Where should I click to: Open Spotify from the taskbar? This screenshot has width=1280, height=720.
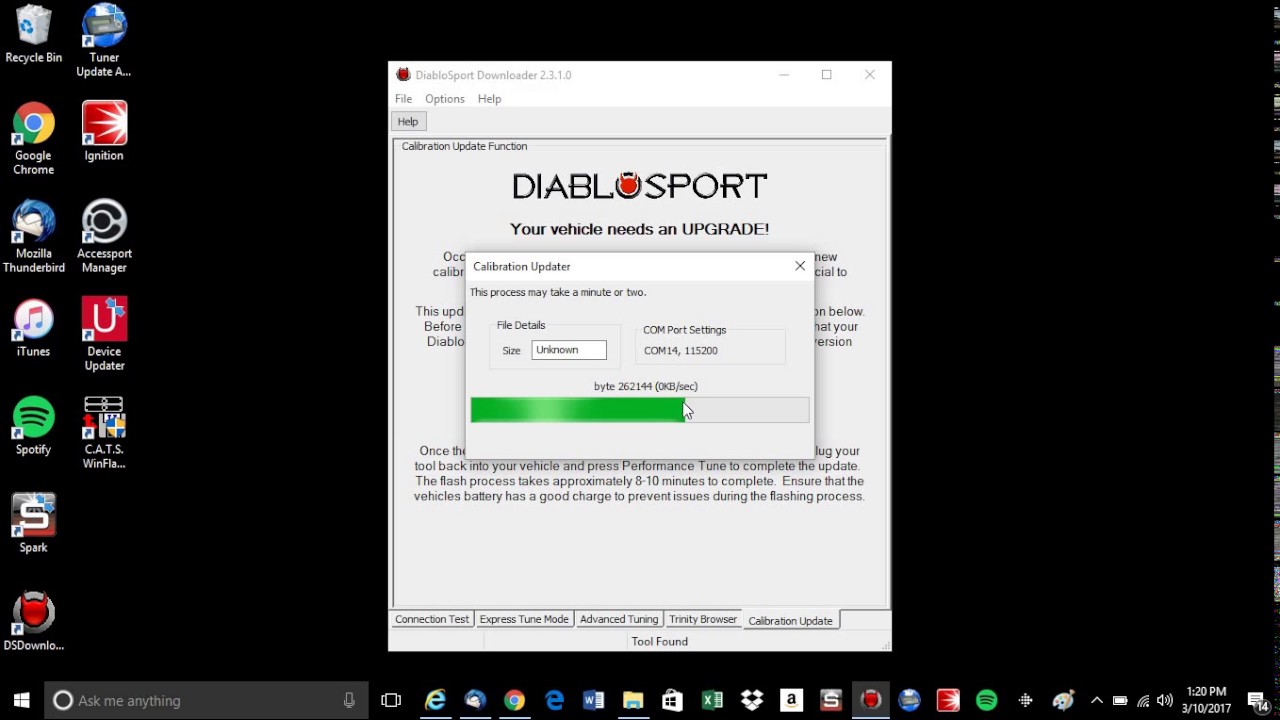(987, 700)
